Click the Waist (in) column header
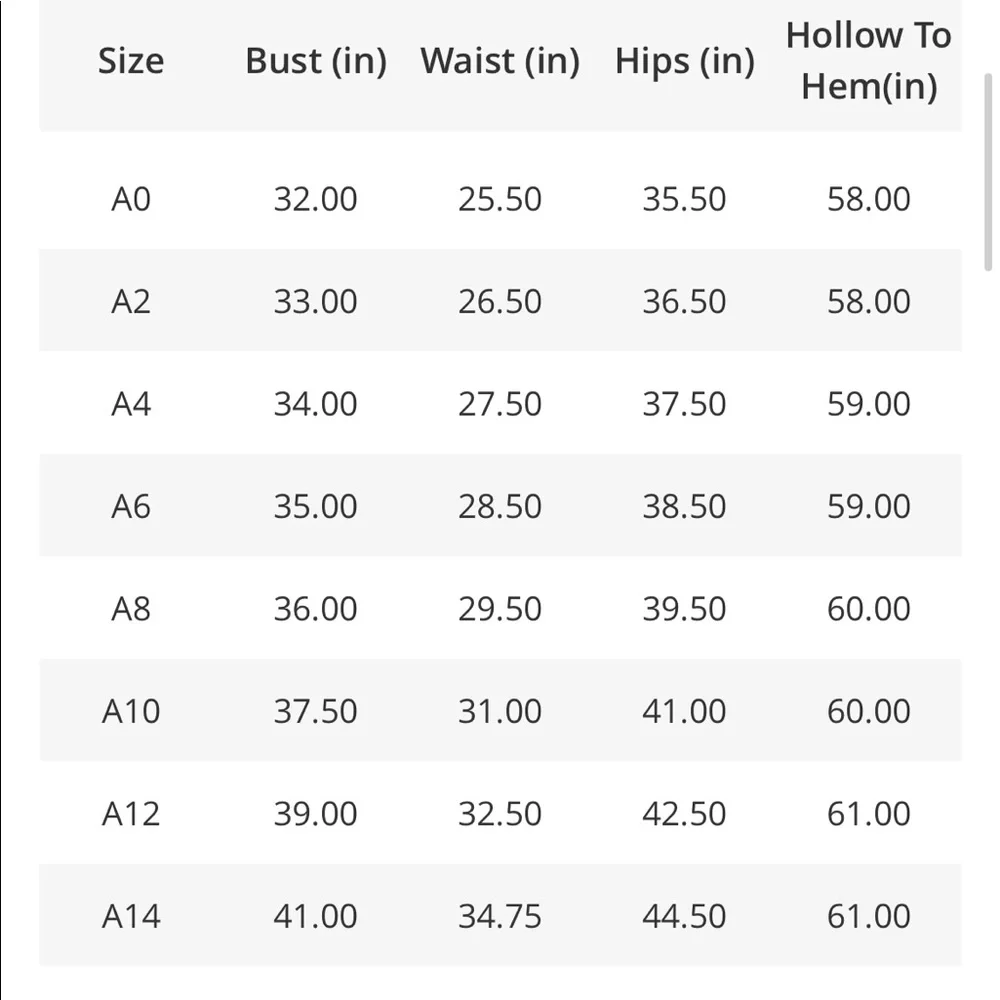The width and height of the screenshot is (1000, 1000). point(500,61)
